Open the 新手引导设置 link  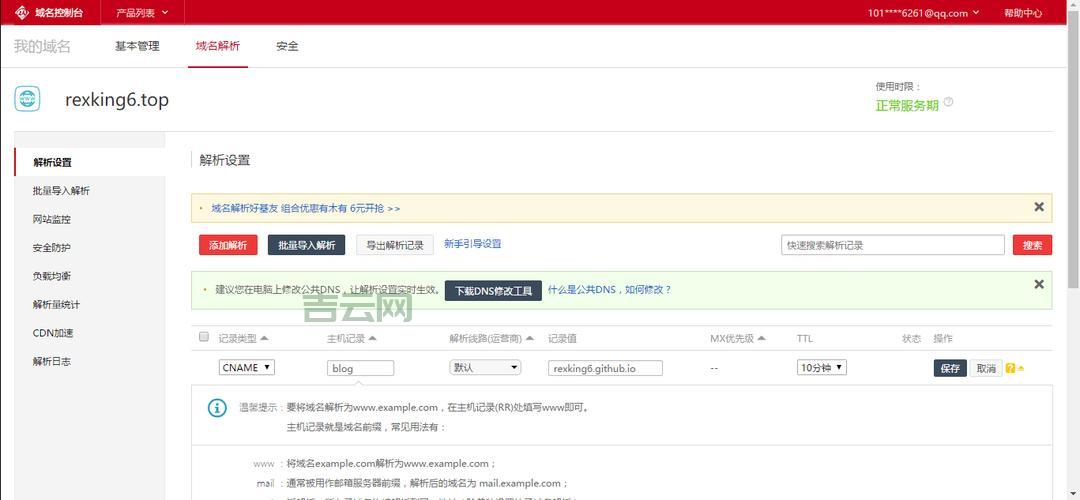[x=472, y=244]
